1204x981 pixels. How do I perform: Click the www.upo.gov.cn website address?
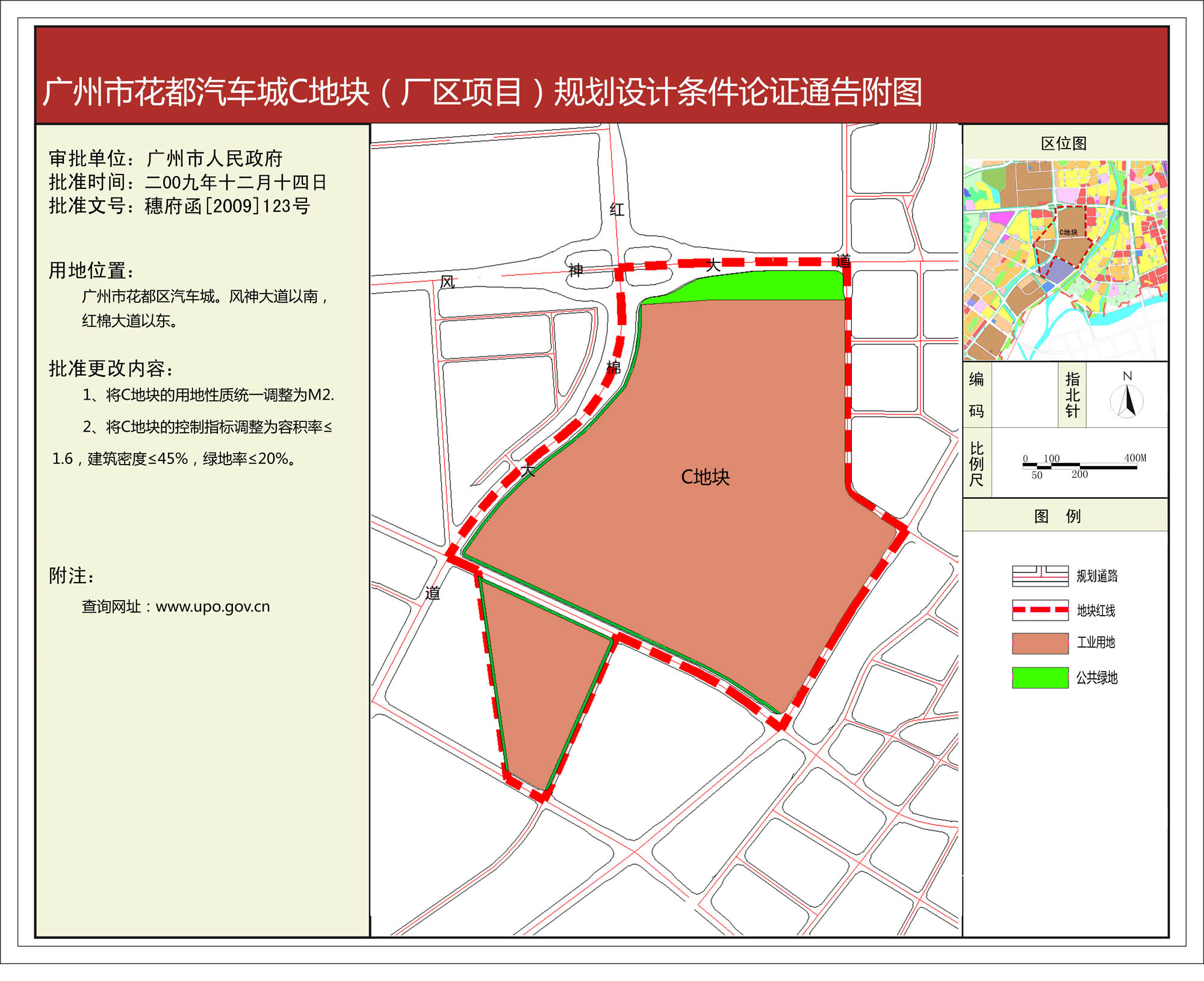(x=213, y=607)
